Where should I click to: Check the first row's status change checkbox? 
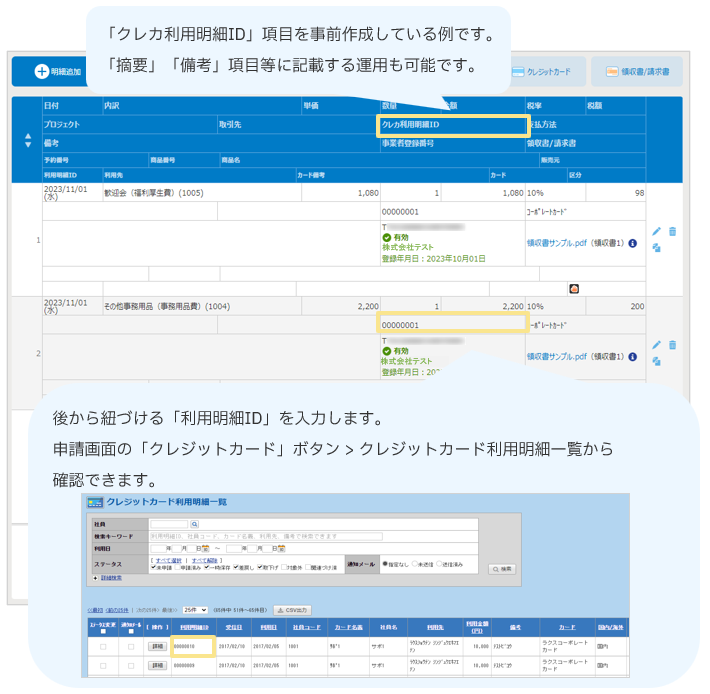click(103, 647)
